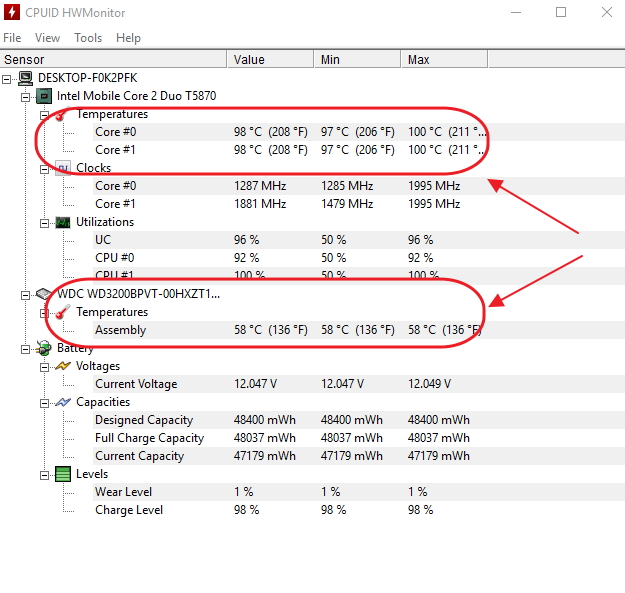The width and height of the screenshot is (625, 593).
Task: Click the thermometer icon under WDC drive
Action: (63, 312)
